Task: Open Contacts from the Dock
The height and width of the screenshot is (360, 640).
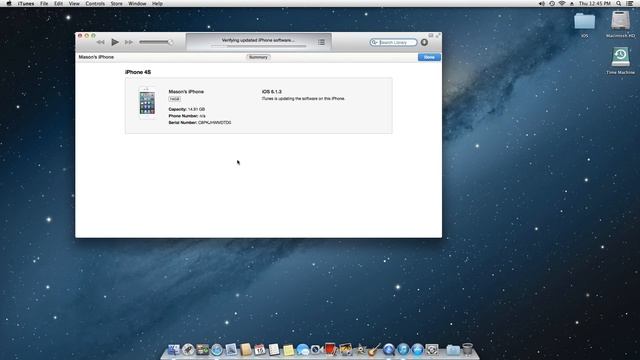Action: [x=245, y=349]
